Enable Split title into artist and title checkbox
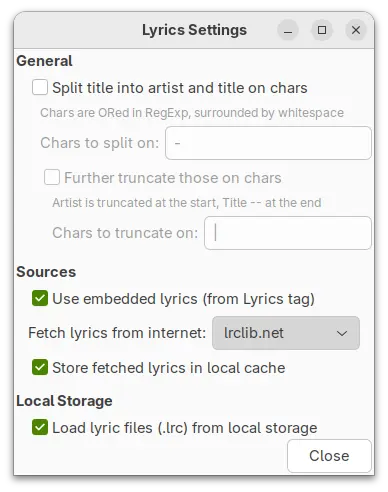 click(40, 87)
